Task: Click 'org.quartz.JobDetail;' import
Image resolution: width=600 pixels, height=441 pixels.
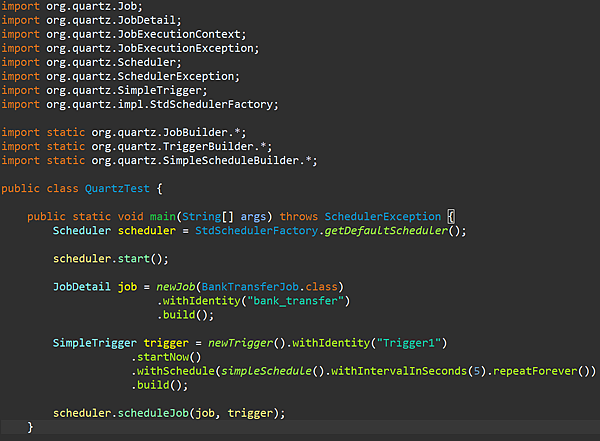Action: (x=114, y=20)
